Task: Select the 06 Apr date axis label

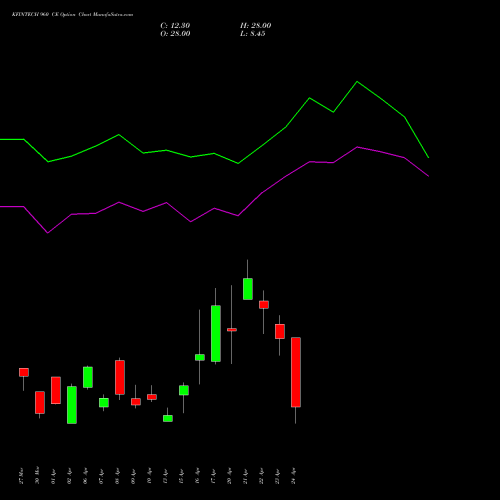Action: click(x=85, y=476)
